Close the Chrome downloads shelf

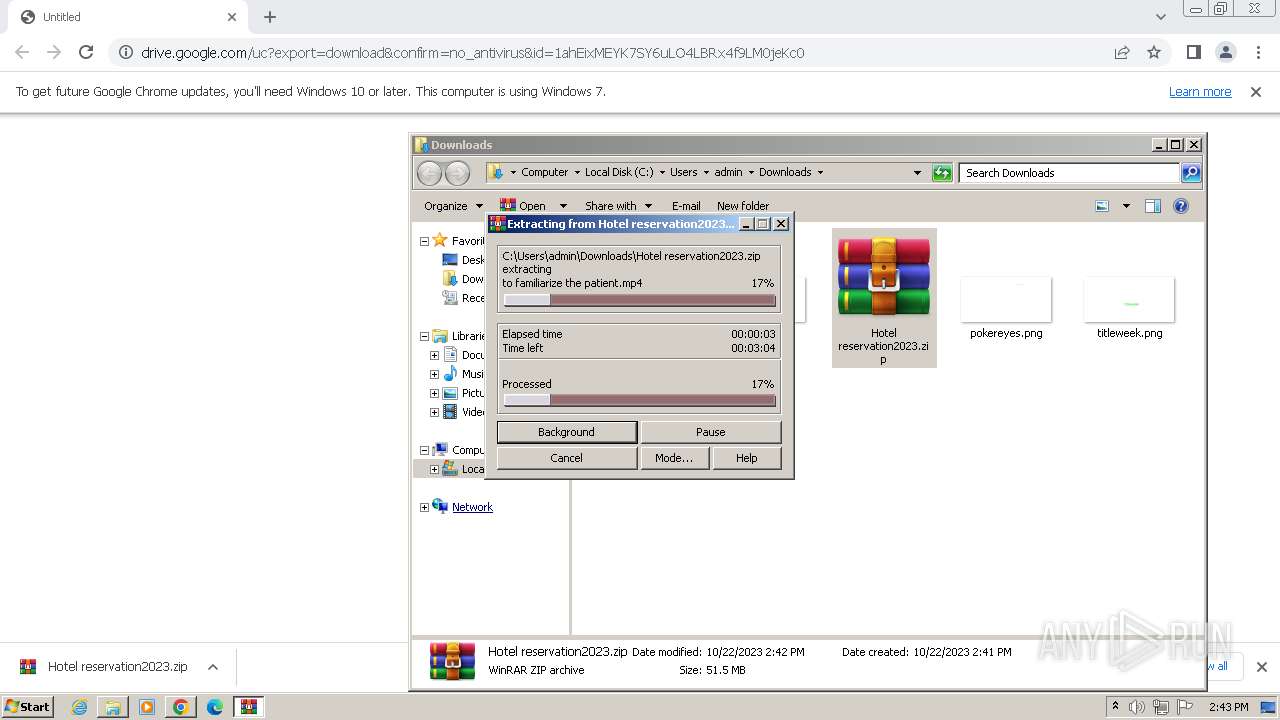pyautogui.click(x=1261, y=667)
